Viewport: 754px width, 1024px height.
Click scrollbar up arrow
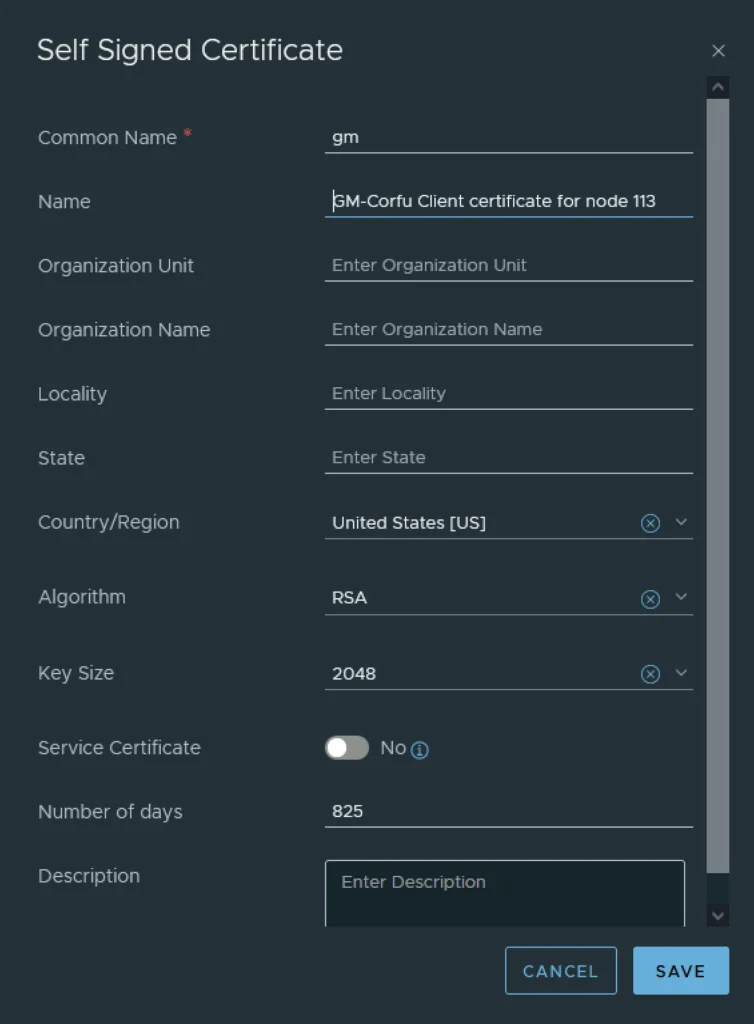click(718, 87)
